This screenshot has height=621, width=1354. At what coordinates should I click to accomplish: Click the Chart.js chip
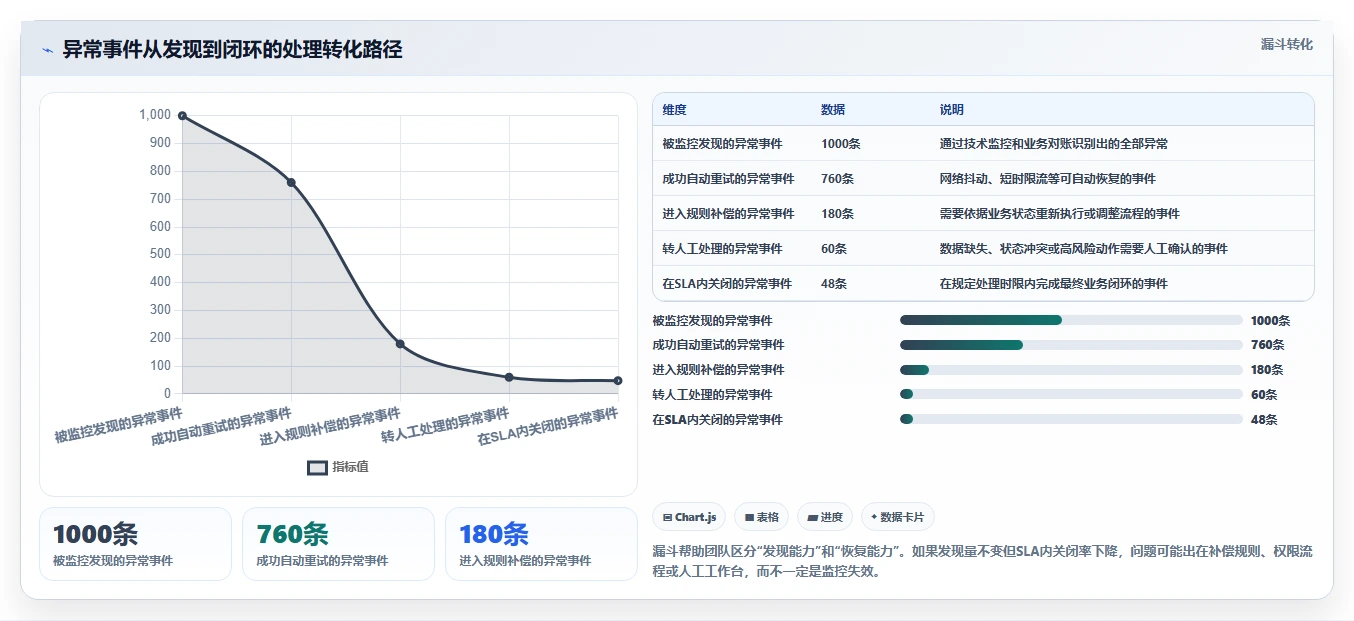[x=689, y=517]
